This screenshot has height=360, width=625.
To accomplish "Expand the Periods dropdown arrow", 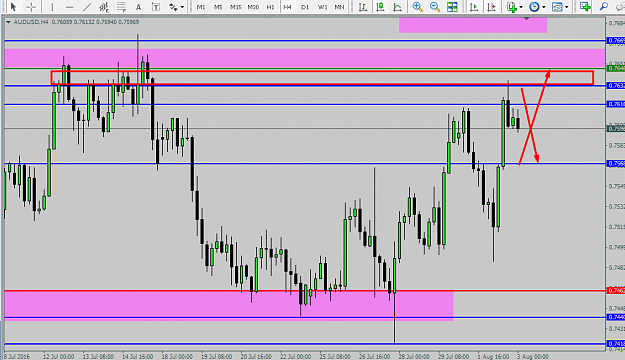I will click(544, 7).
